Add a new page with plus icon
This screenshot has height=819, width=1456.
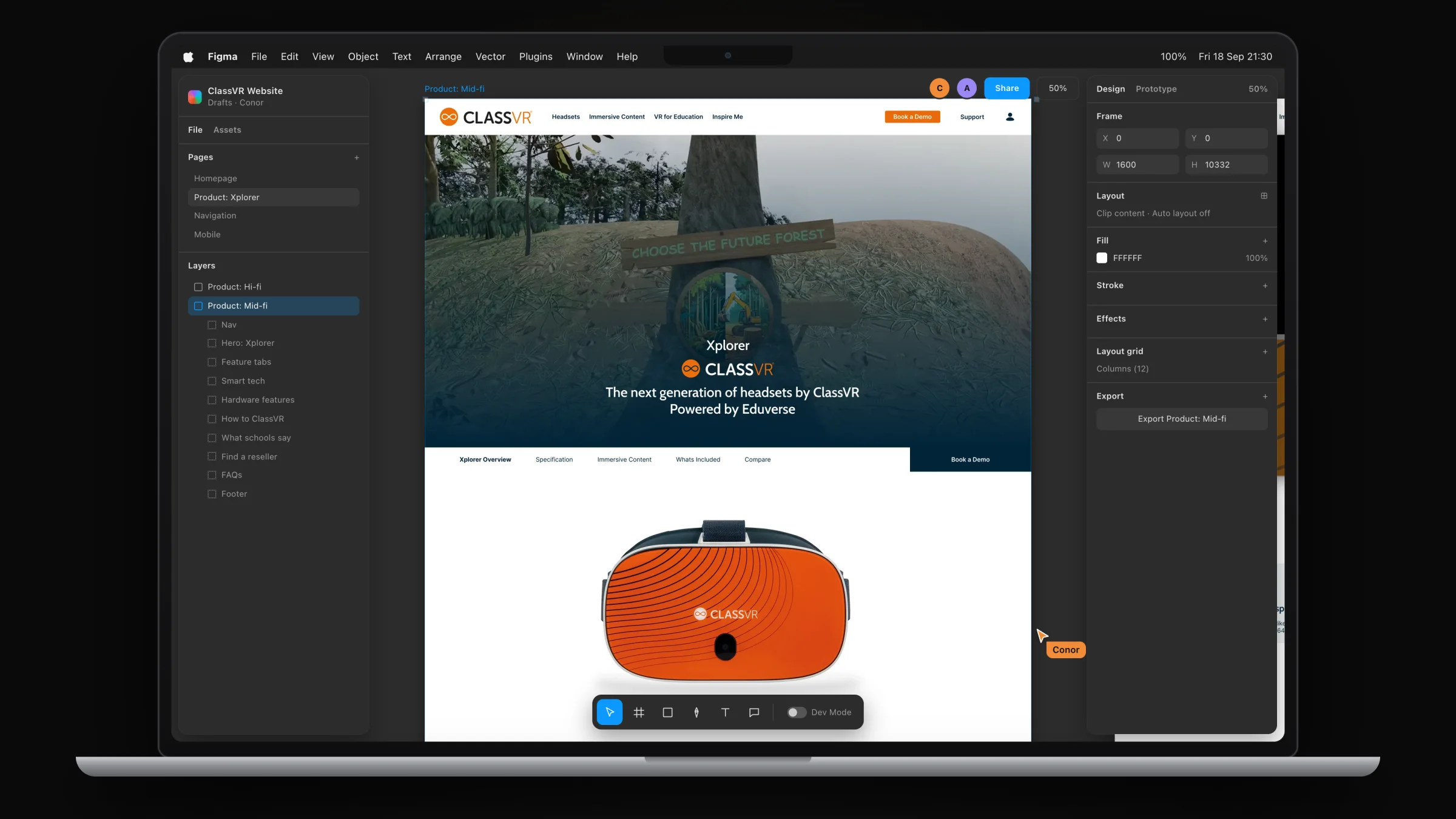click(357, 158)
